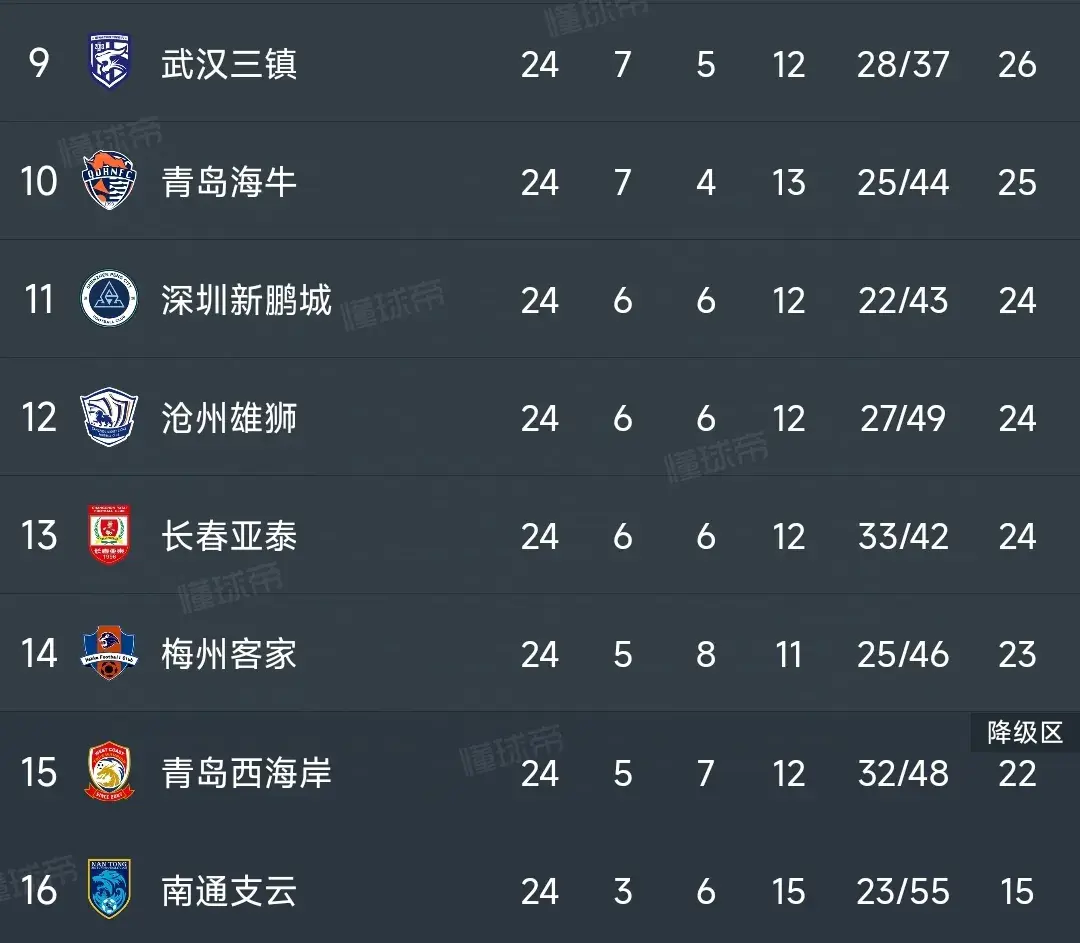Open the 梅州客家 team name link
Image resolution: width=1080 pixels, height=943 pixels.
pyautogui.click(x=229, y=654)
